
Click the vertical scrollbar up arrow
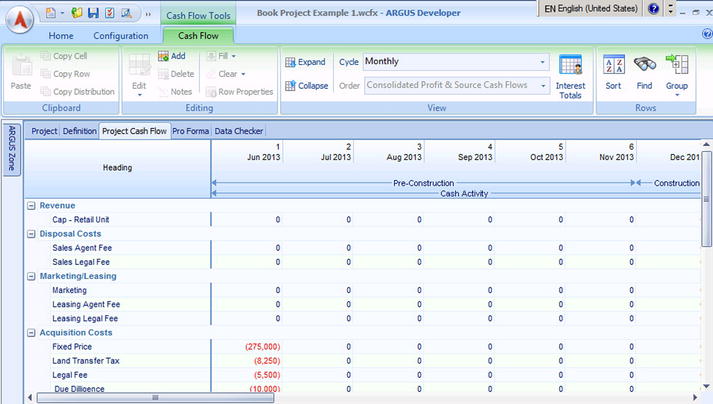click(706, 145)
